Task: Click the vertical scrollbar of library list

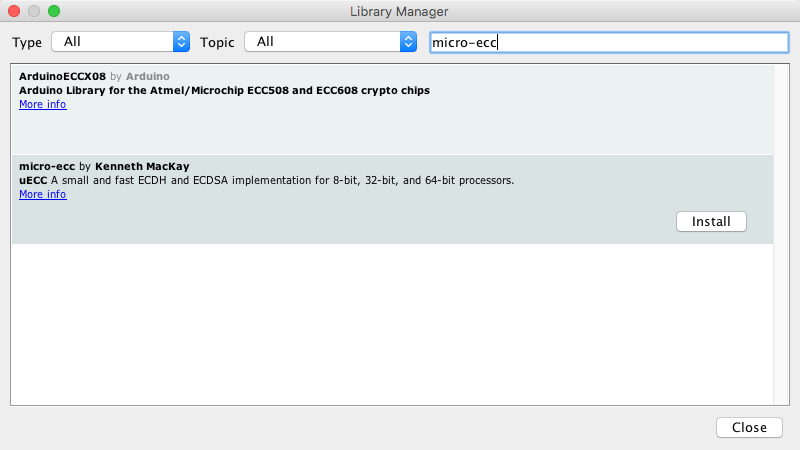Action: (780, 234)
